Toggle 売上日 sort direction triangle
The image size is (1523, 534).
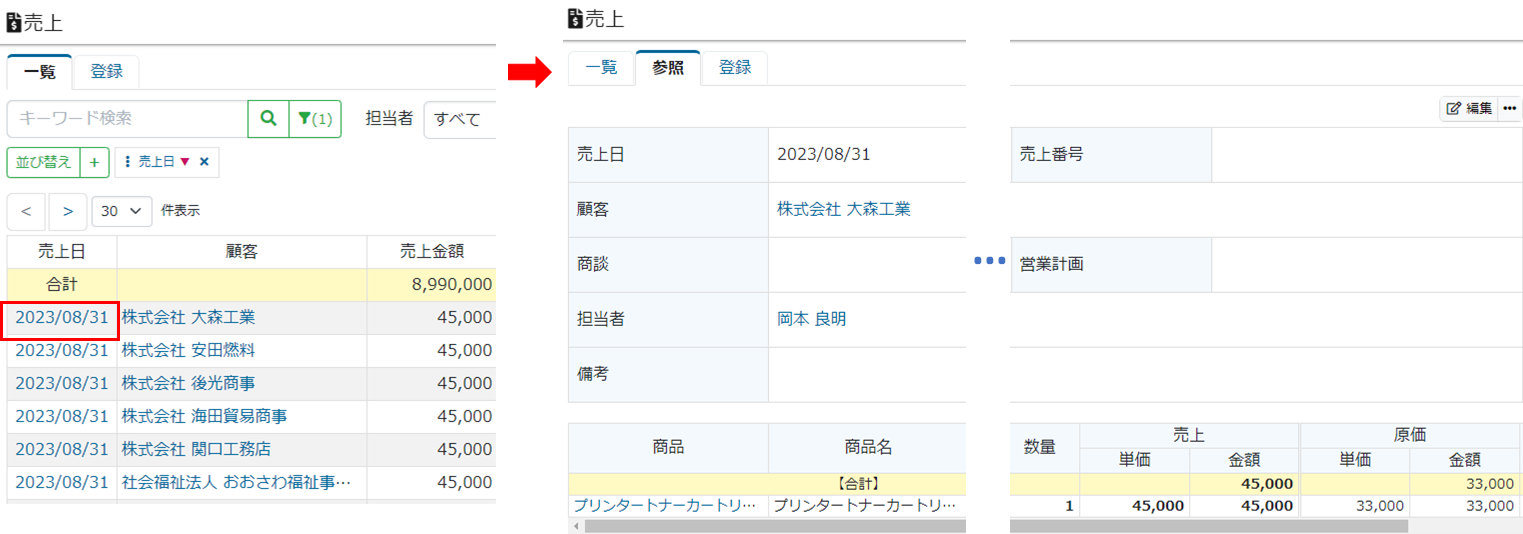(x=184, y=161)
